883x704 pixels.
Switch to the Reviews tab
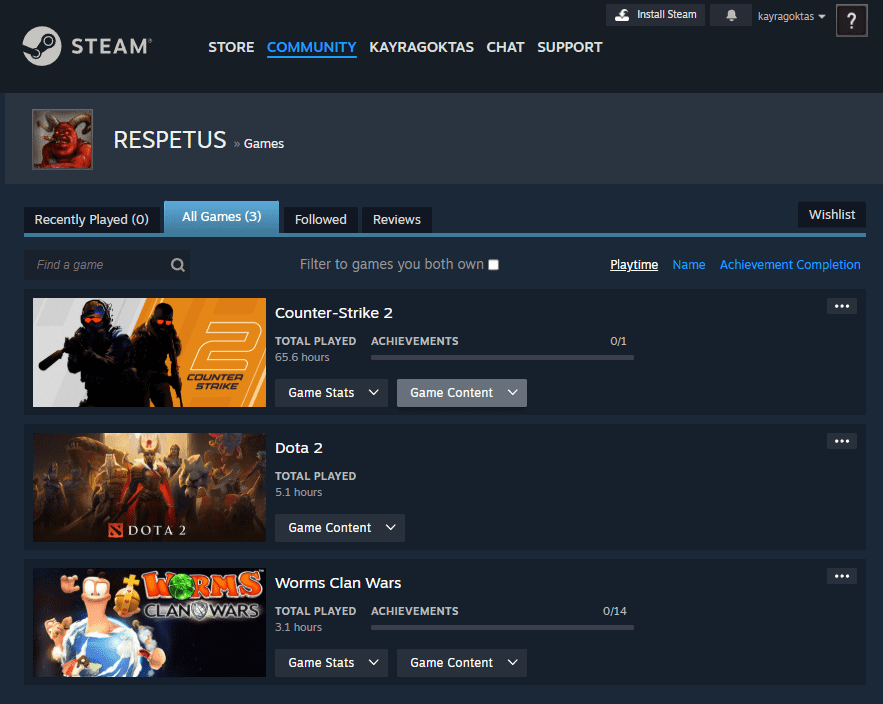396,220
